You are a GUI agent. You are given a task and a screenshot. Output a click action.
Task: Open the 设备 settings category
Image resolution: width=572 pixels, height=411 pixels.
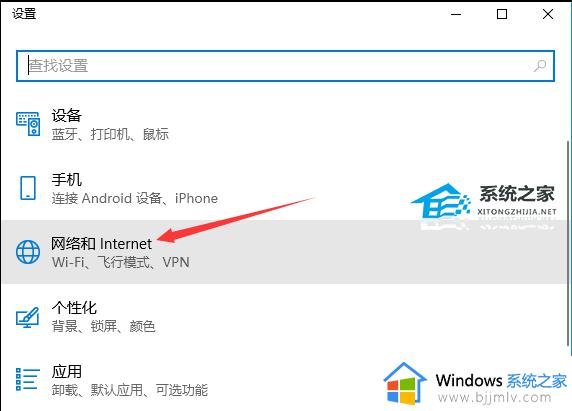(284, 124)
